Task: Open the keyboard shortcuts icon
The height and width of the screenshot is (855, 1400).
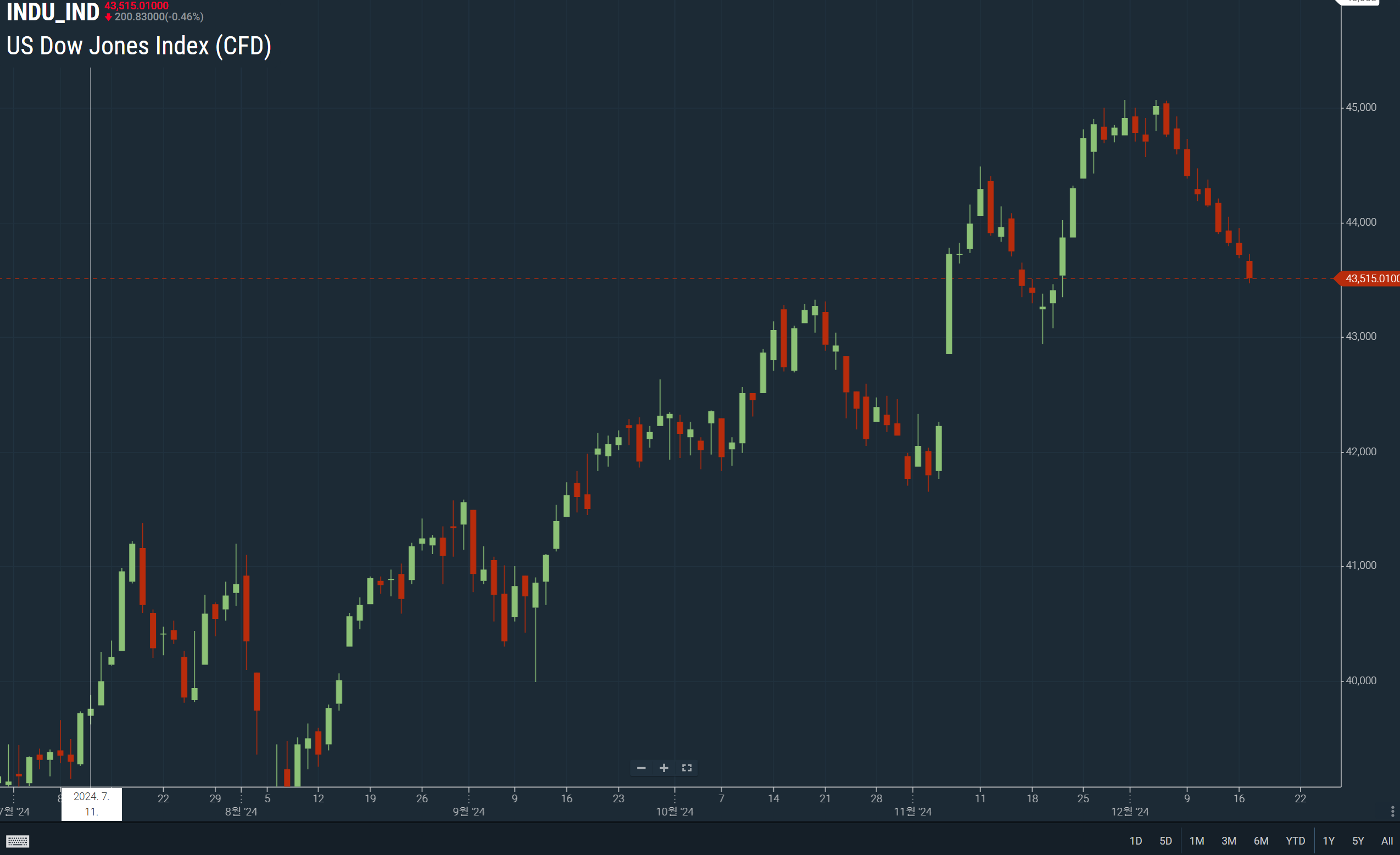Action: coord(18,841)
